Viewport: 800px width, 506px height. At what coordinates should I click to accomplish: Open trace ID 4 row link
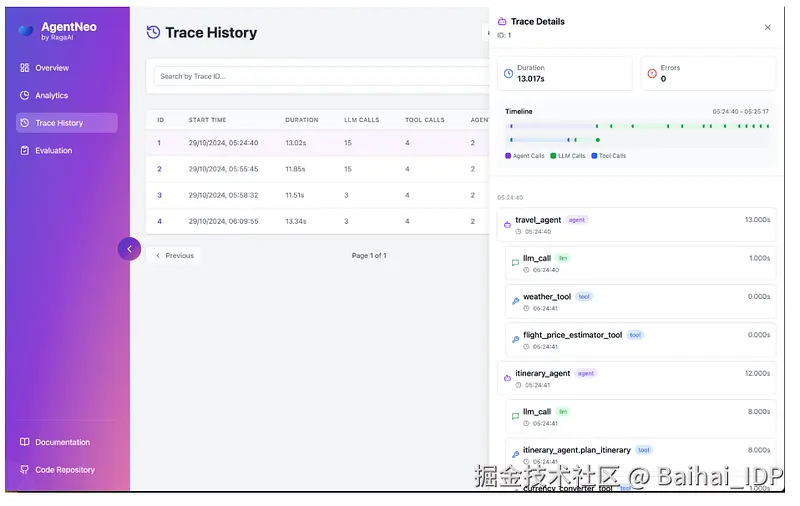click(159, 221)
